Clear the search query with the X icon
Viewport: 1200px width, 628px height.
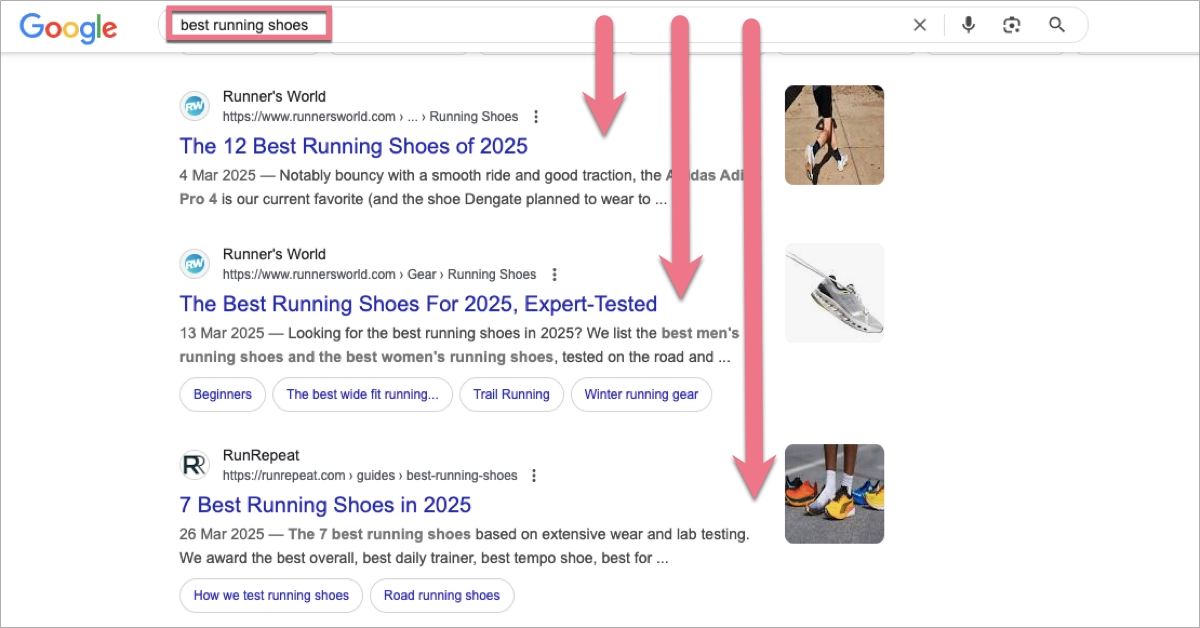pos(919,24)
